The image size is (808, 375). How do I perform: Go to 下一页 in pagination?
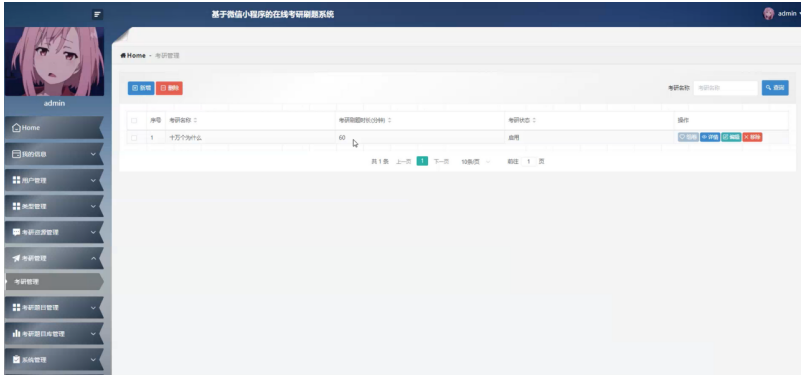pyautogui.click(x=441, y=162)
